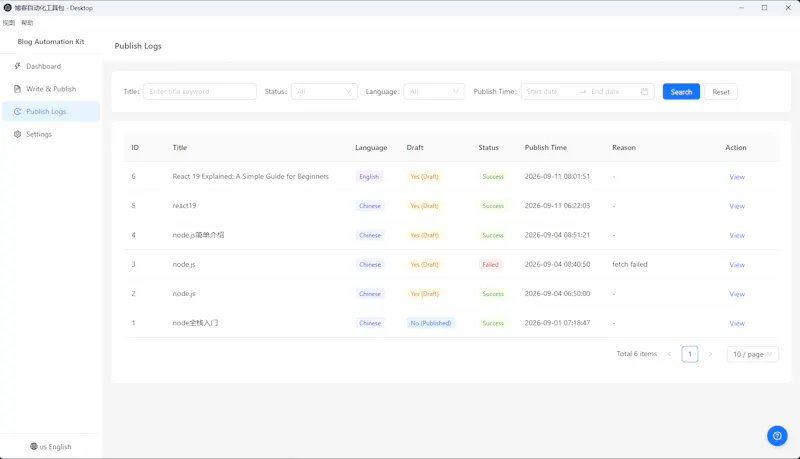Click the react19 title cell

[x=184, y=206]
